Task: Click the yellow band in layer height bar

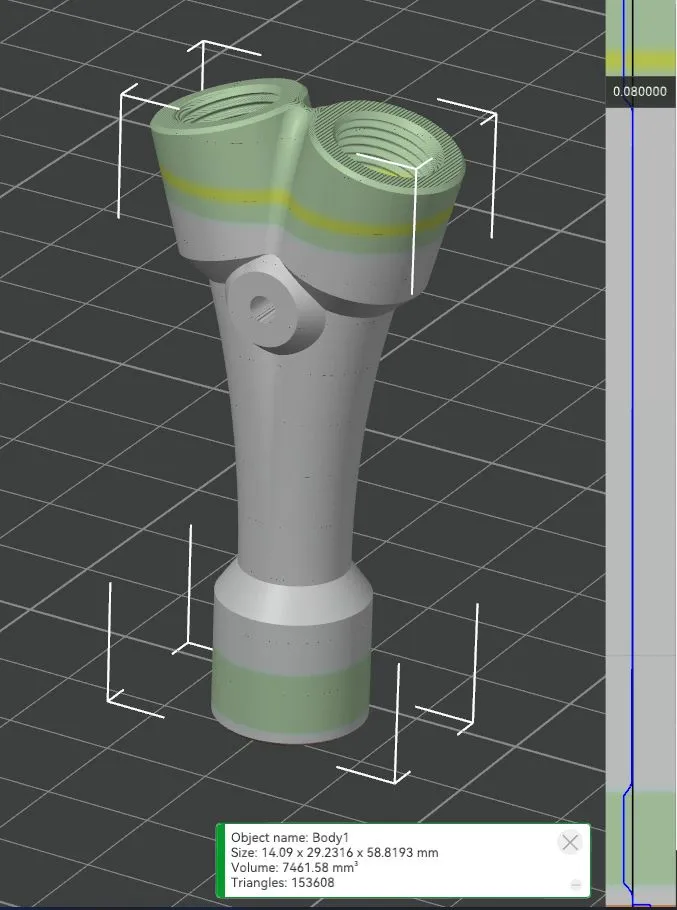Action: click(x=640, y=60)
